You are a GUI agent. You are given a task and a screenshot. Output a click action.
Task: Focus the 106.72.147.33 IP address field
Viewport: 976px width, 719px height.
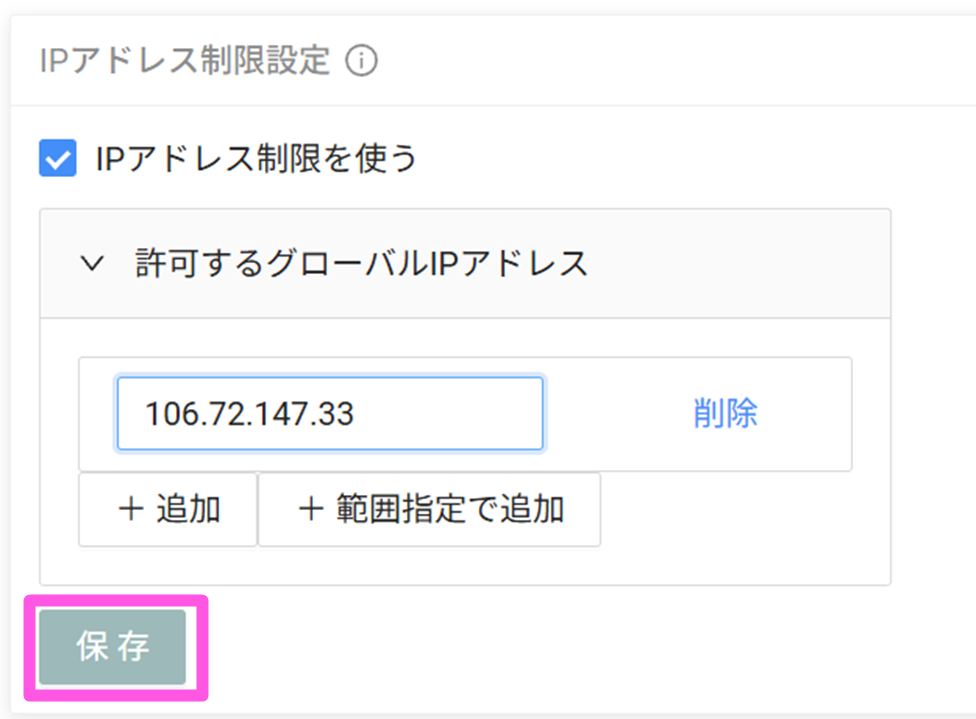coord(330,414)
